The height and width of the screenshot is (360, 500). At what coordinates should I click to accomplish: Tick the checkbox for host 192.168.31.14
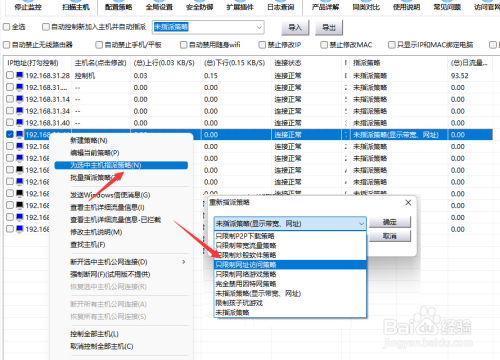pyautogui.click(x=10, y=99)
